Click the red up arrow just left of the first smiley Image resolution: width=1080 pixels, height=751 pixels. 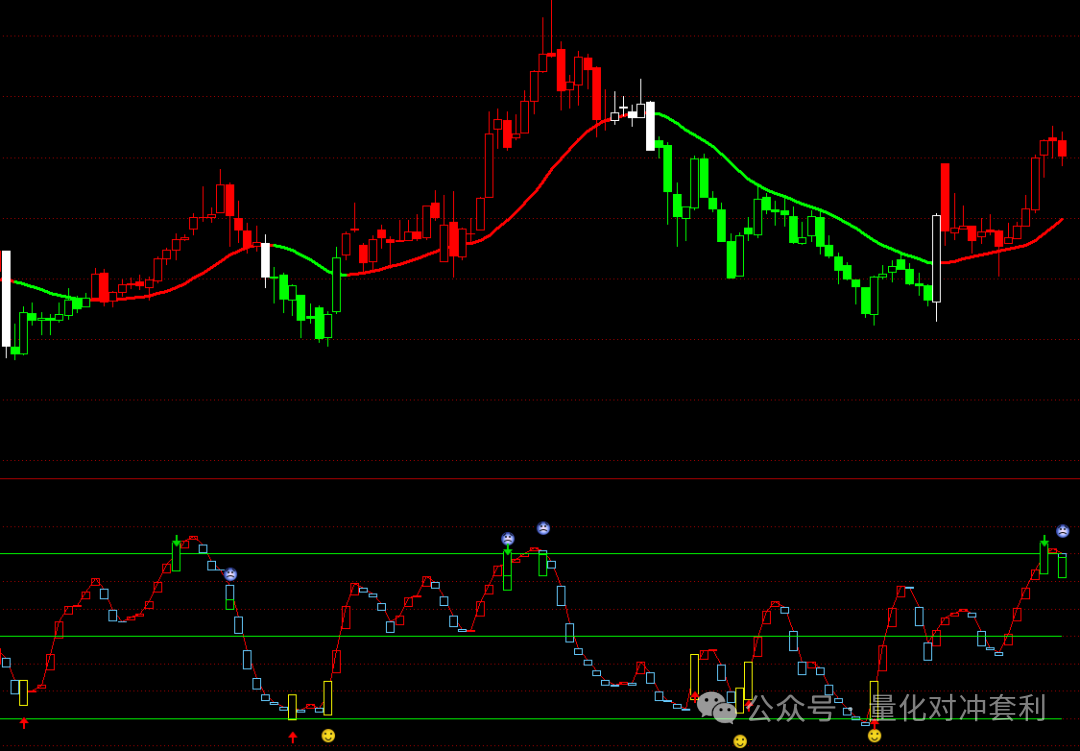pyautogui.click(x=293, y=737)
